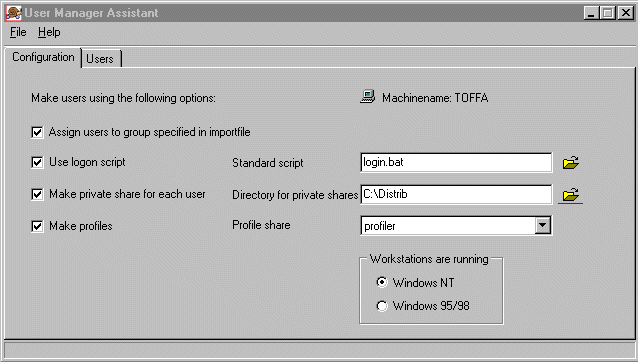The width and height of the screenshot is (638, 362).
Task: Click the C:\Distrib directory field
Action: 456,194
